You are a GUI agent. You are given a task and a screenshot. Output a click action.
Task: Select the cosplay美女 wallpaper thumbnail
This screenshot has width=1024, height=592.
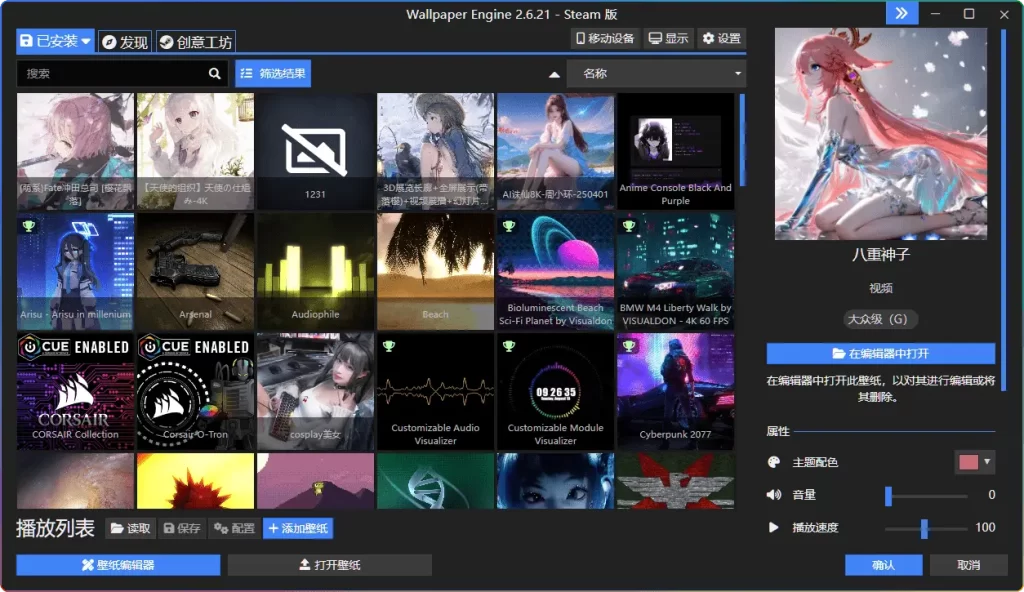[x=315, y=391]
